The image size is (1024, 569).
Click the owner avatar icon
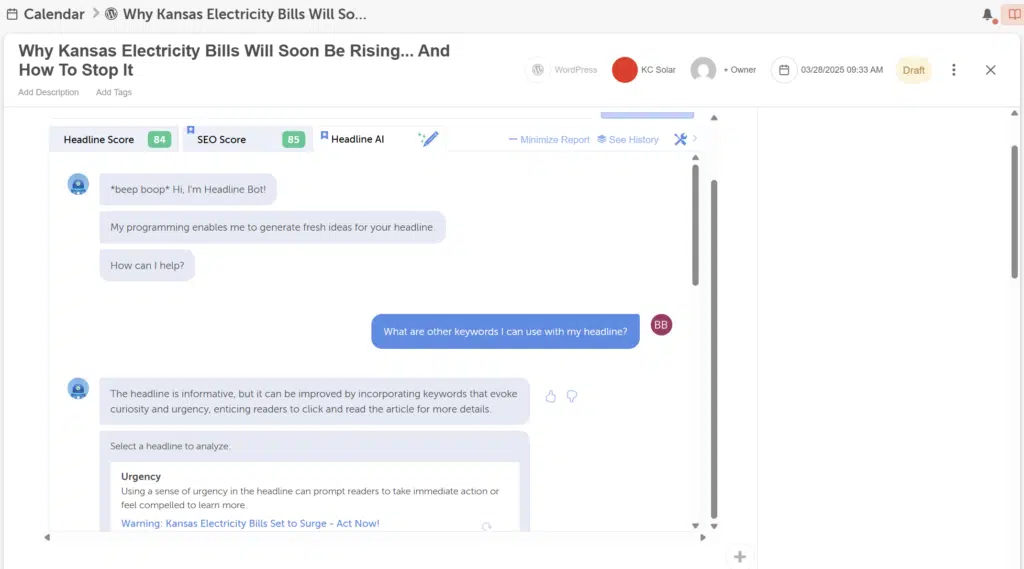[704, 70]
